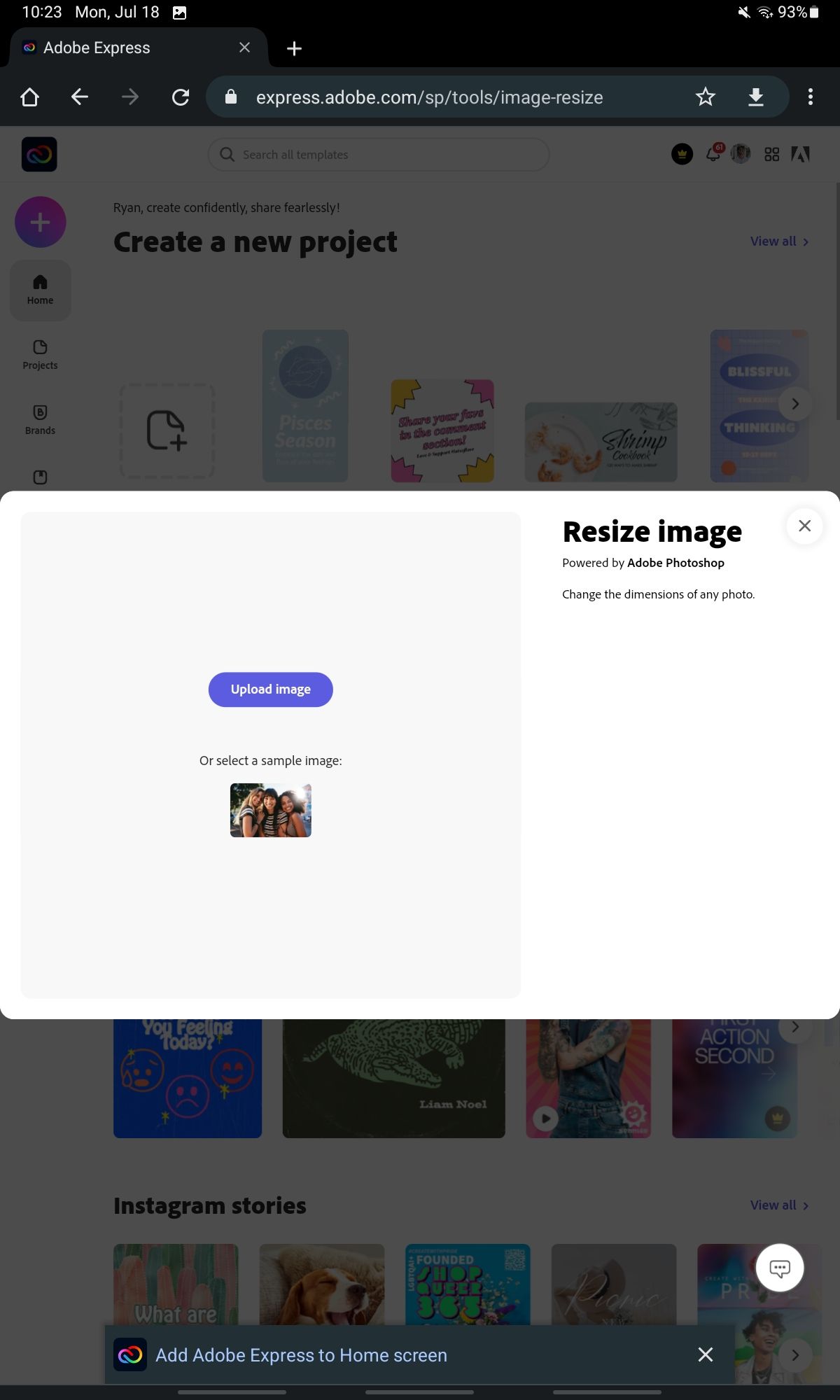Close the Resize image dialog
This screenshot has height=1400, width=840.
pyautogui.click(x=804, y=526)
